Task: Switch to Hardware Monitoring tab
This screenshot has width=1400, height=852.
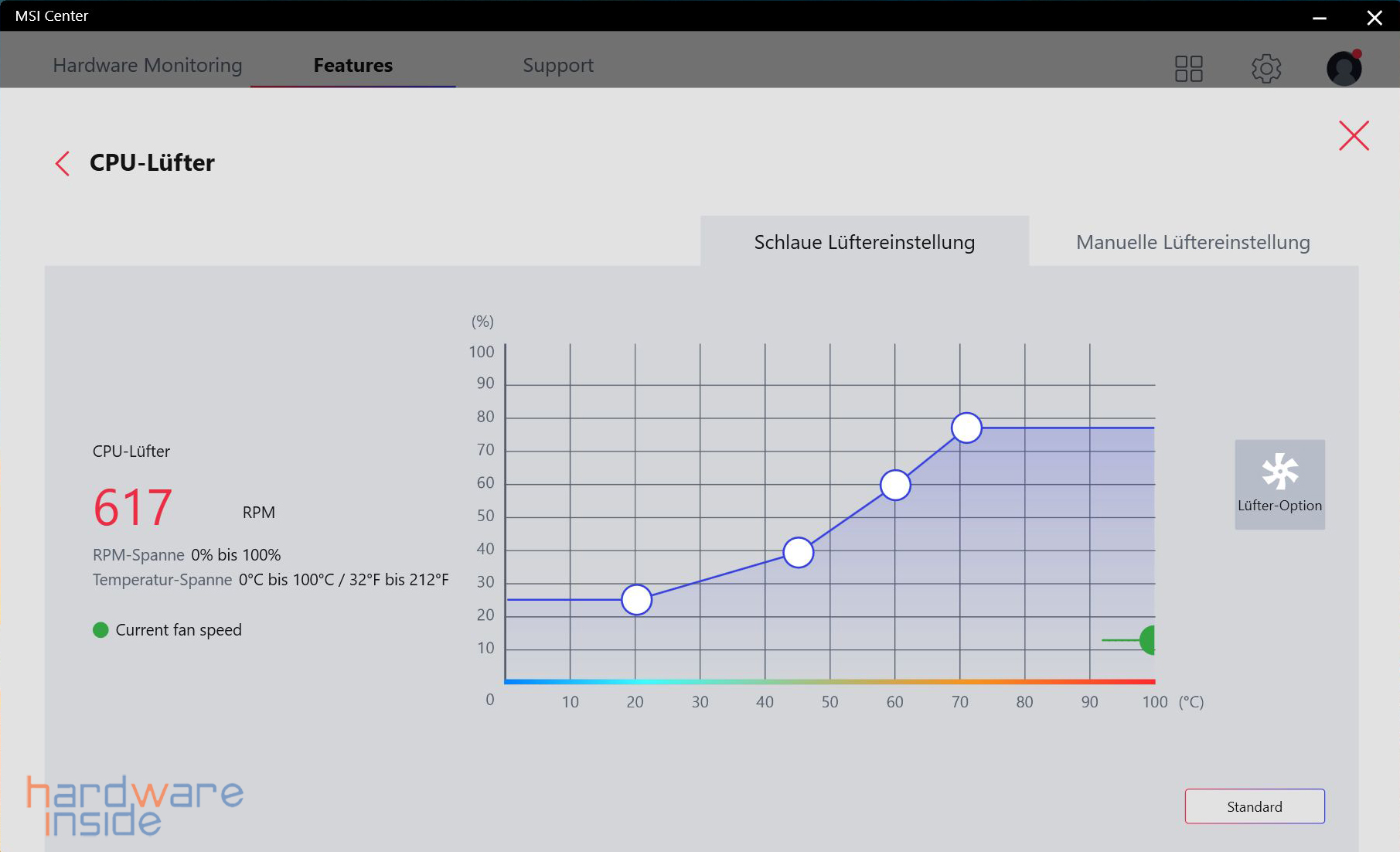Action: coord(147,65)
